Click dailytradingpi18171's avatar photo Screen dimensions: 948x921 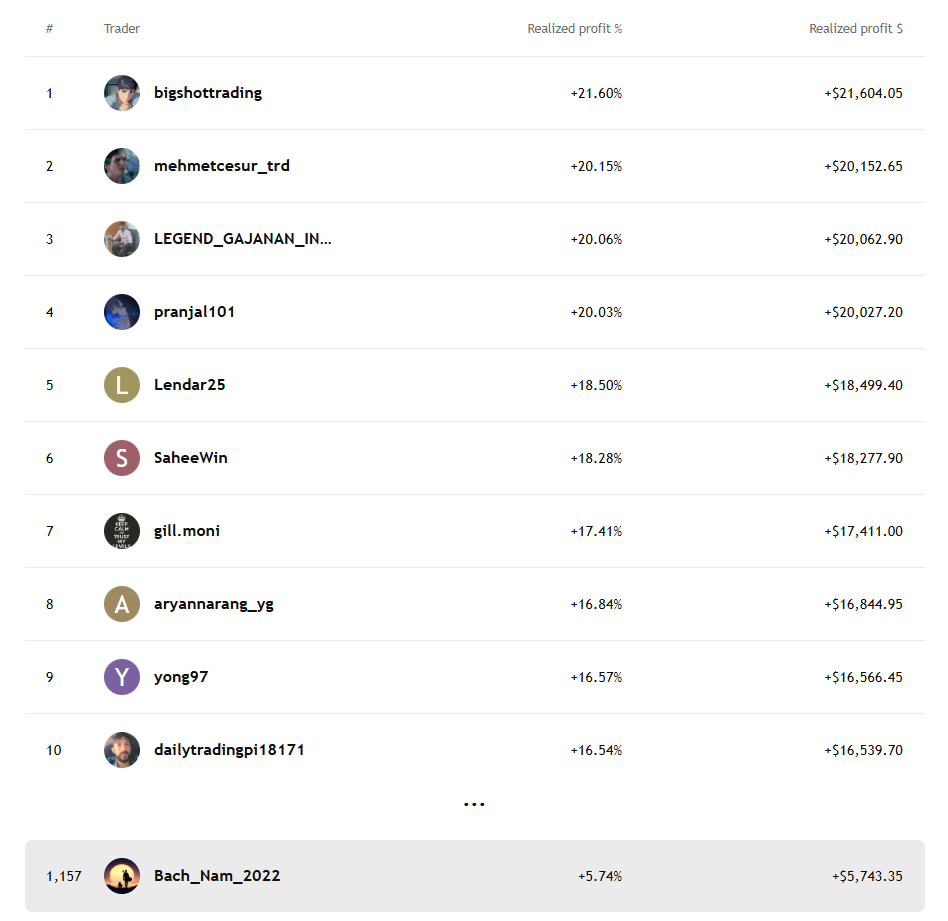click(122, 750)
